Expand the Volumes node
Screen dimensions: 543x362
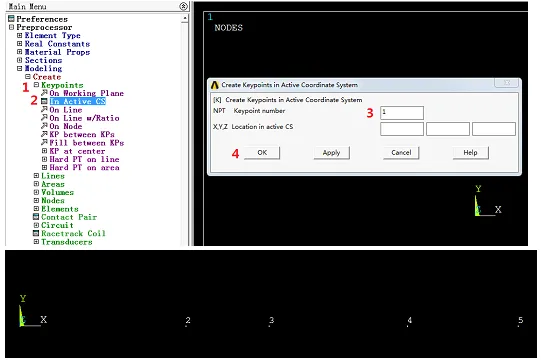[36, 192]
